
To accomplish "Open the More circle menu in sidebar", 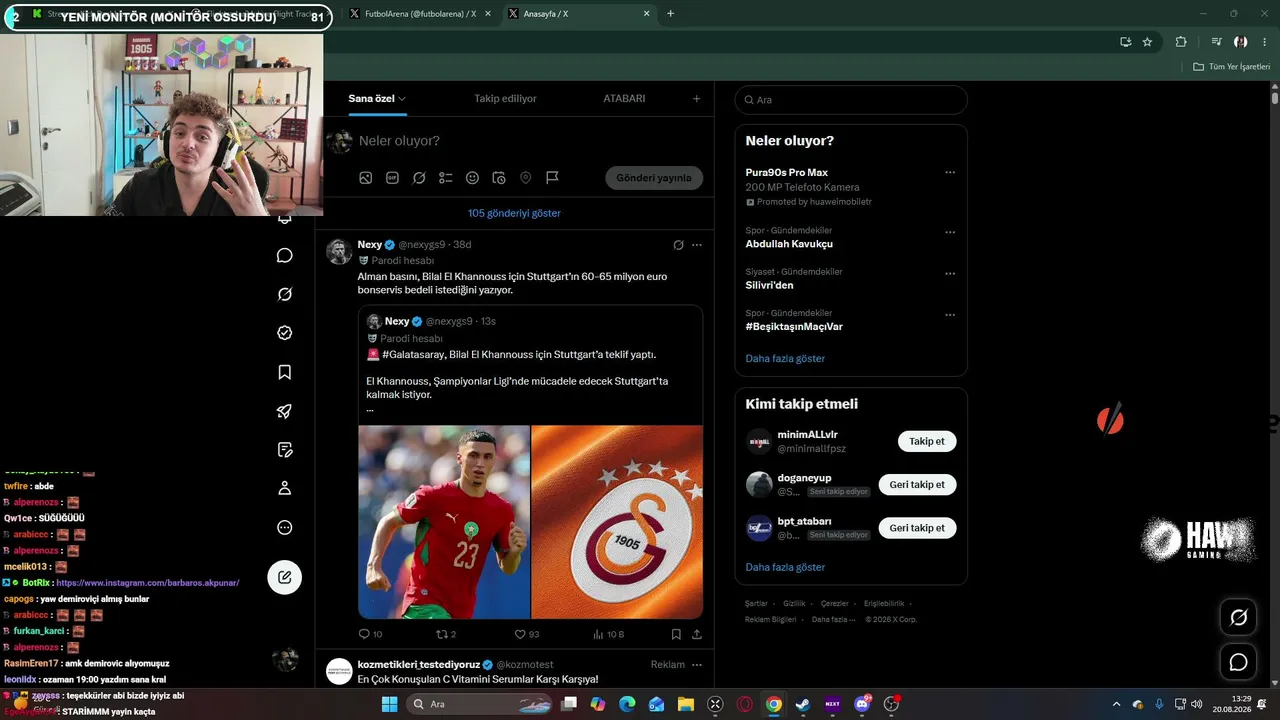I will click(x=285, y=527).
